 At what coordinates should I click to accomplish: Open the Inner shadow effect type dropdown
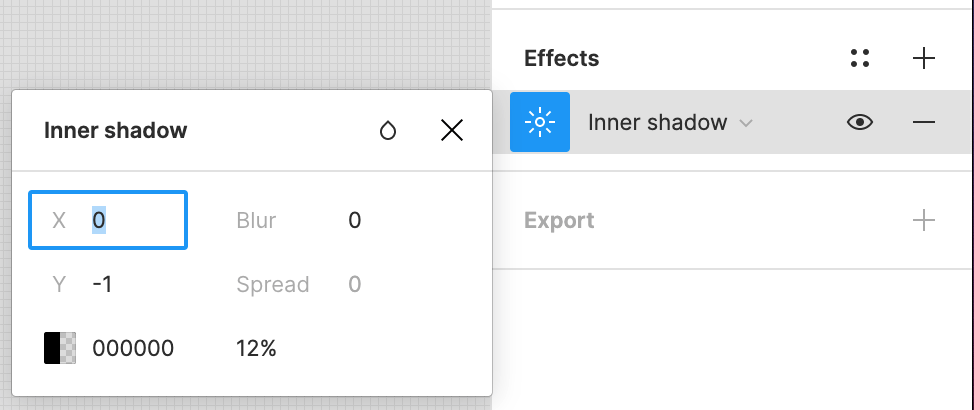[670, 122]
